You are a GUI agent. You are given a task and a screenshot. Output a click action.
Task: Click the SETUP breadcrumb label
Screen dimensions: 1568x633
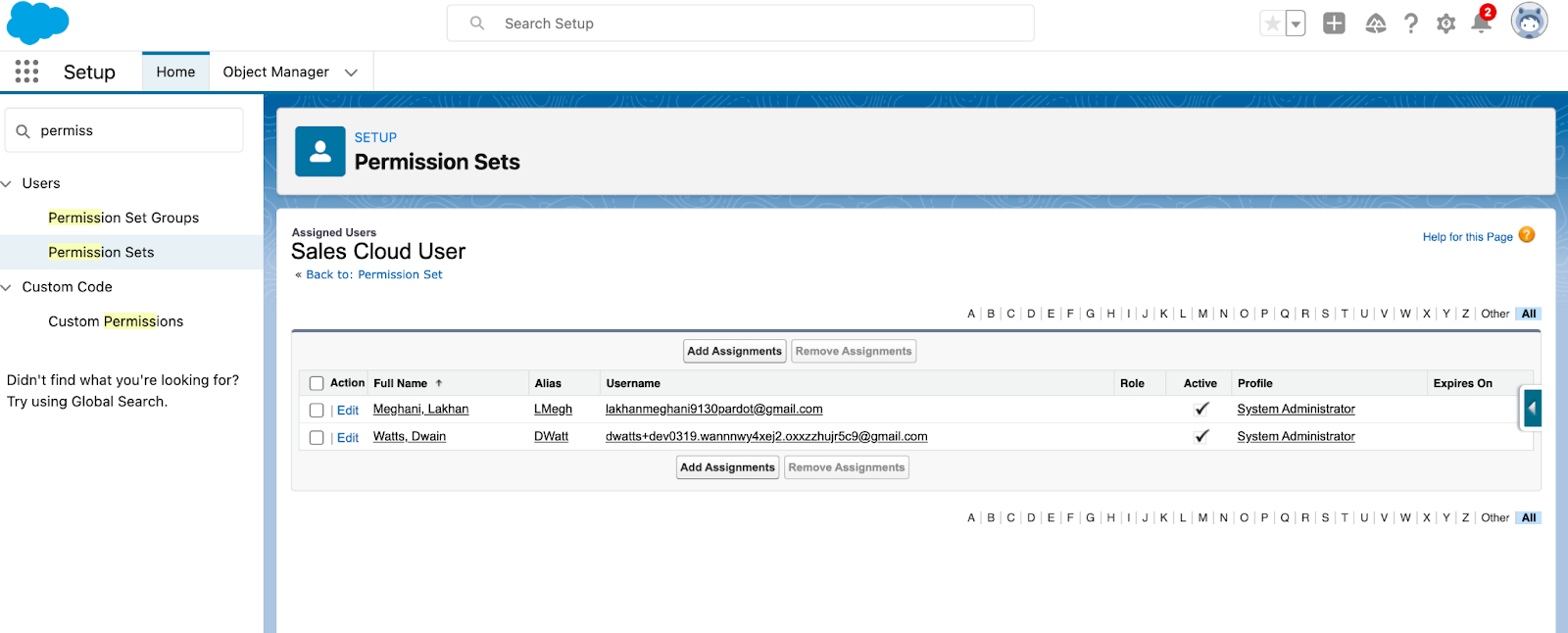click(x=376, y=137)
